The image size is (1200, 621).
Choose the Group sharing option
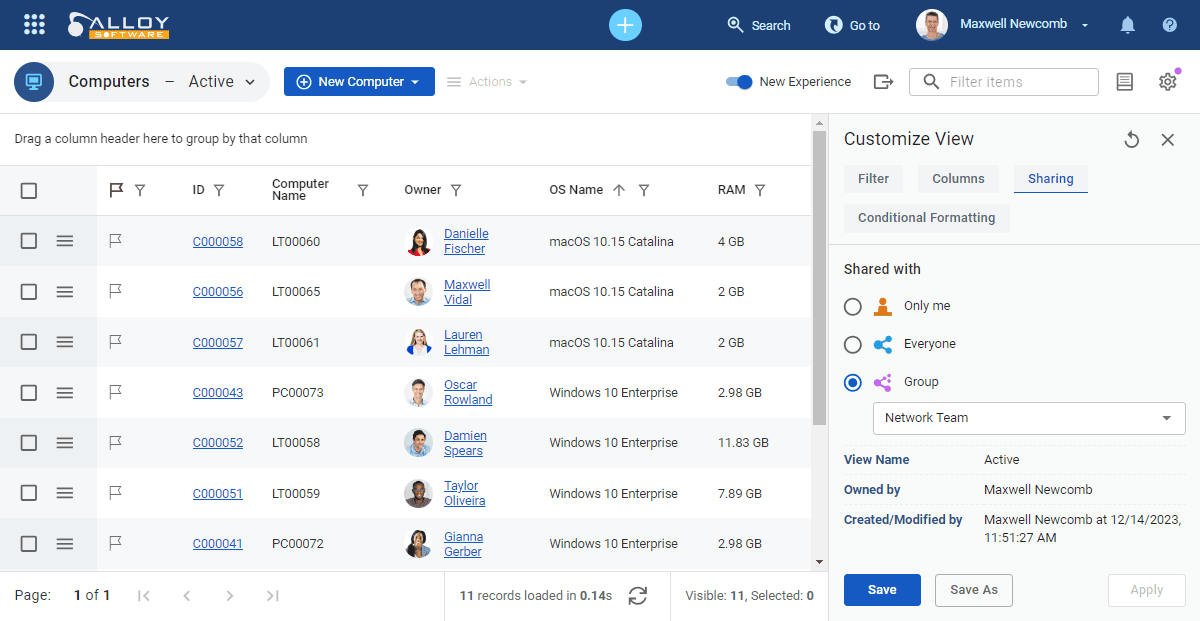click(853, 382)
